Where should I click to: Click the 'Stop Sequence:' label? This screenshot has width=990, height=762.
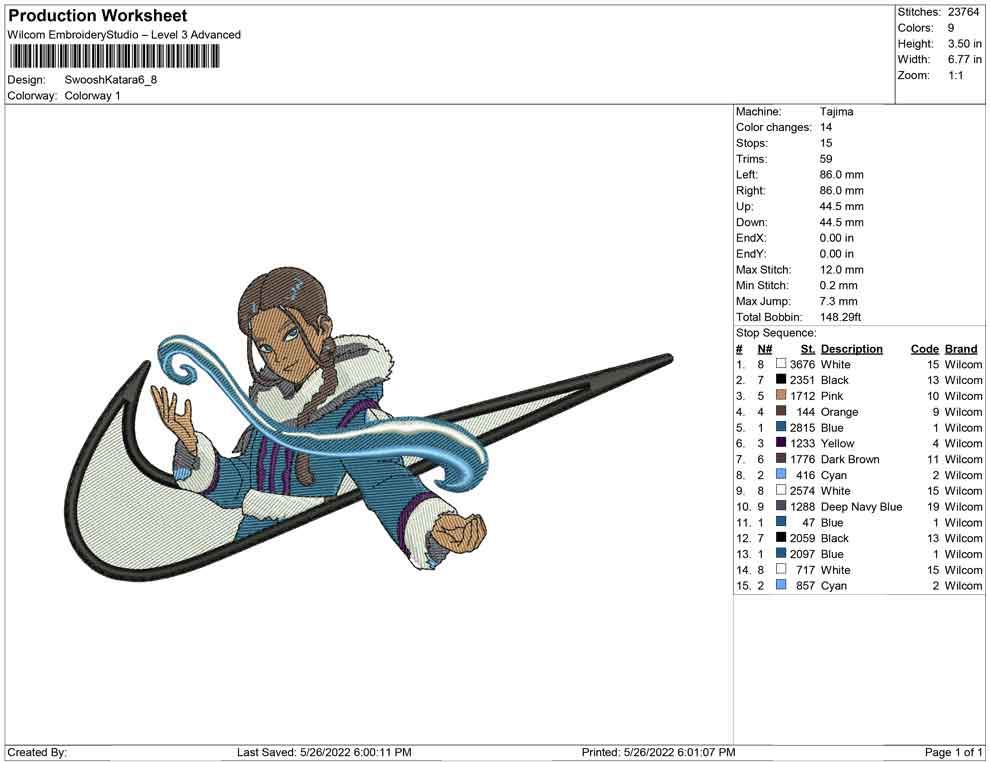[776, 333]
